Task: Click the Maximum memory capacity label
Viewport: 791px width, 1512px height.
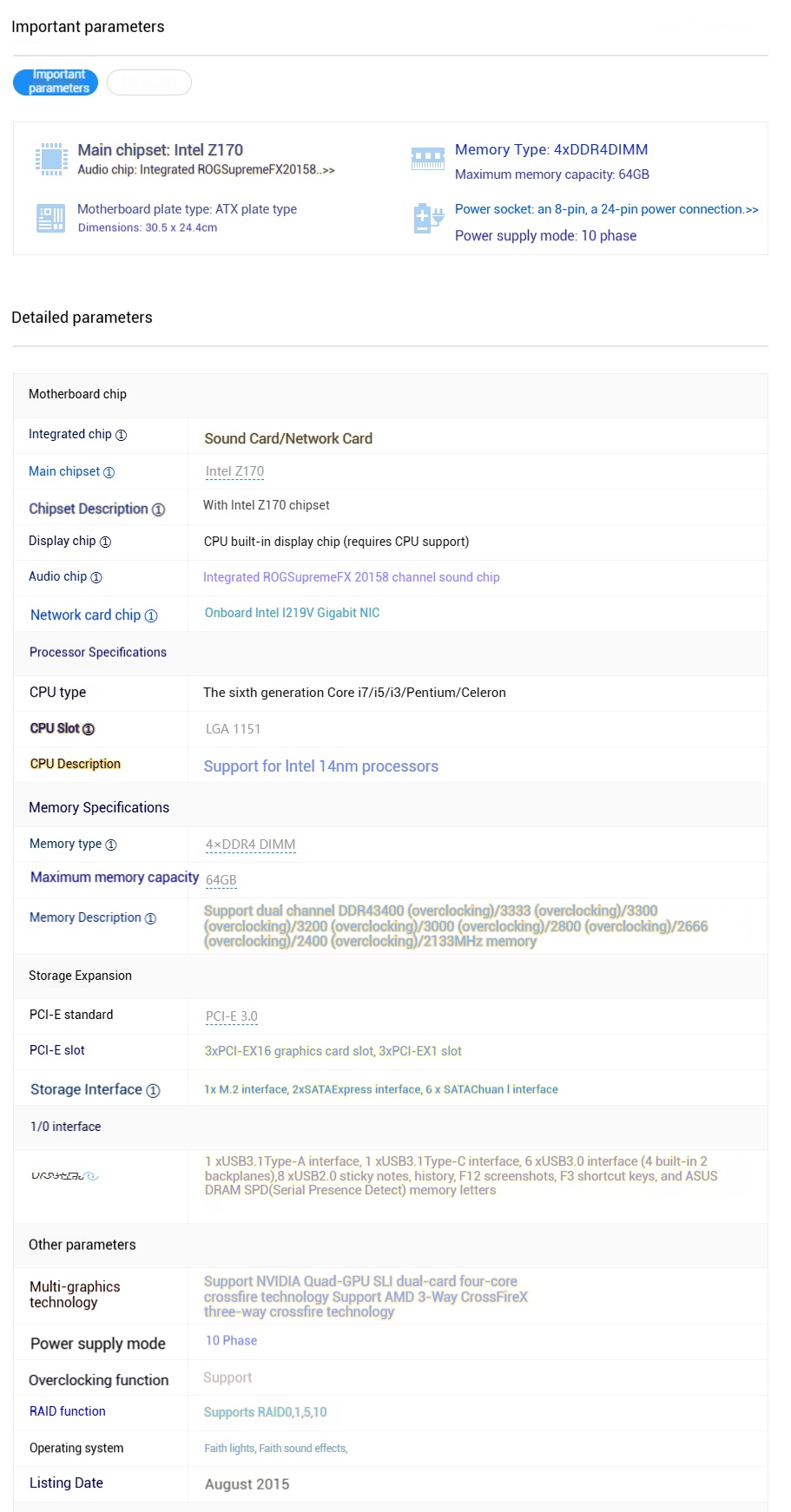Action: pos(115,878)
